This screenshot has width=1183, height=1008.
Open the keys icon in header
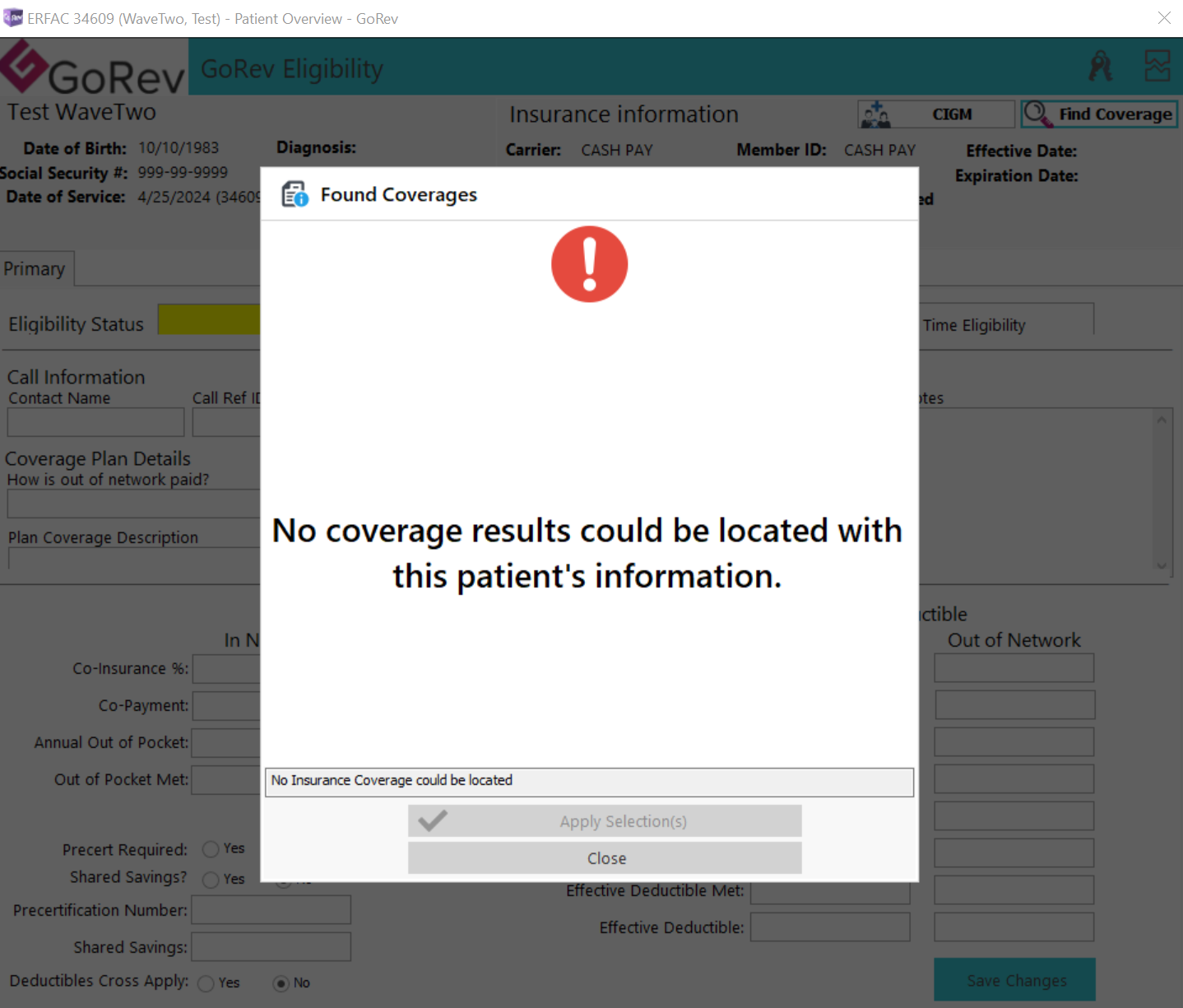coord(1100,66)
